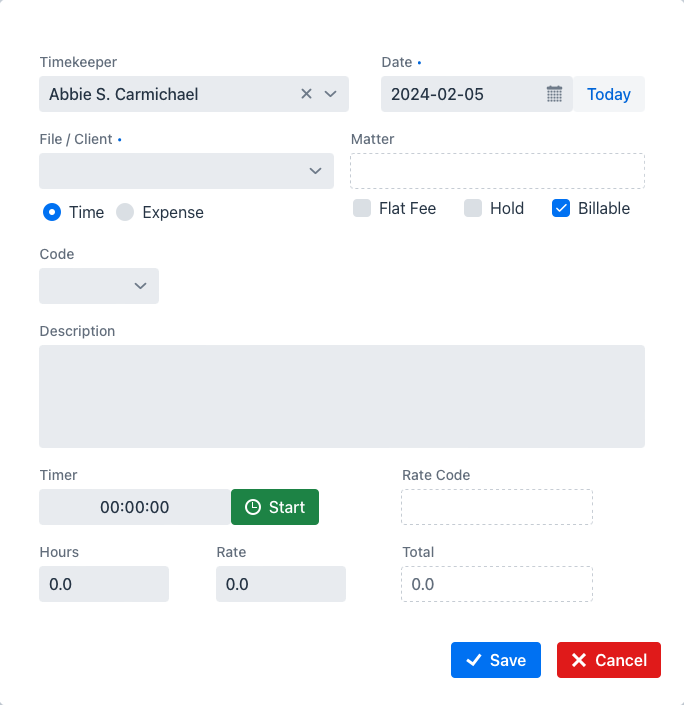Click the Rate Code field
This screenshot has width=684, height=705.
[497, 507]
